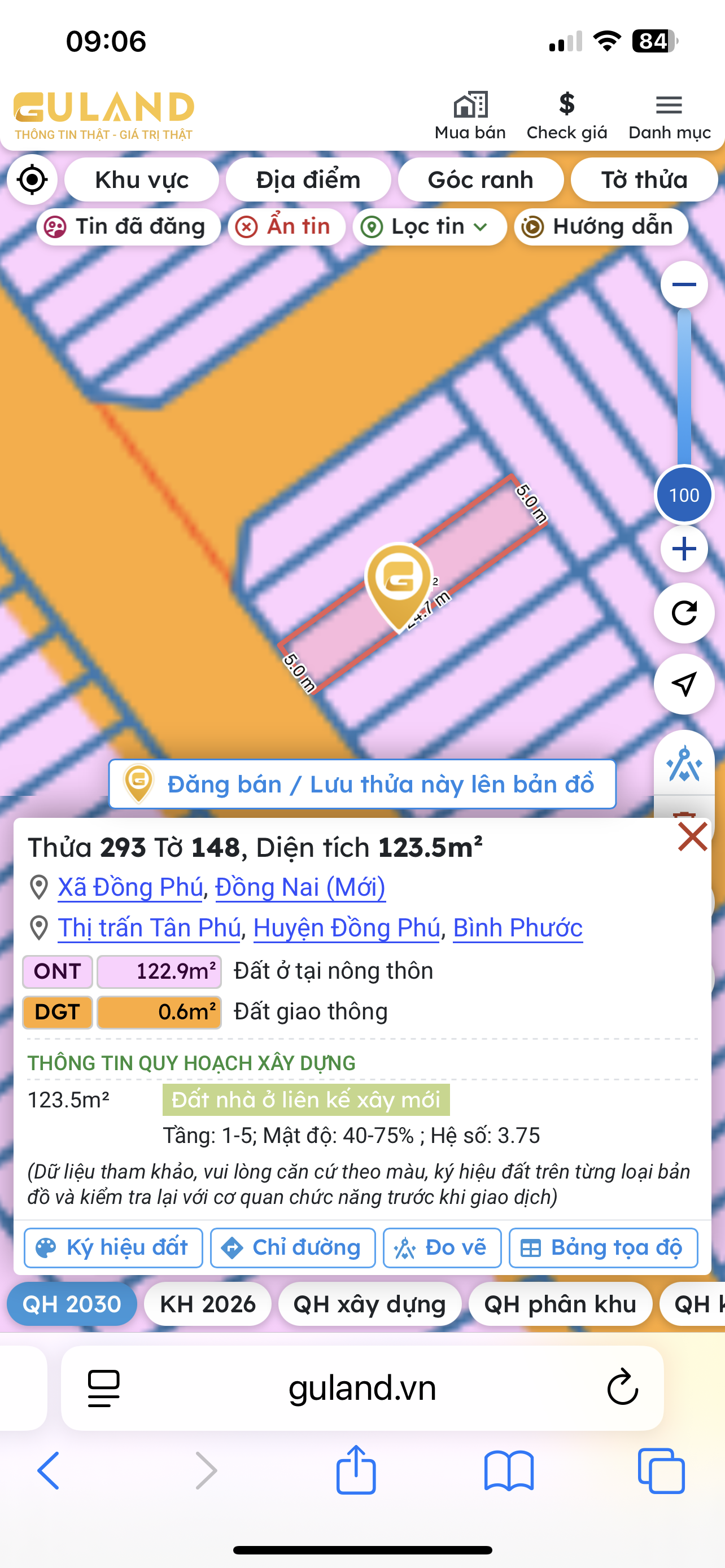
Task: Show Safari open tabs
Action: (661, 1470)
